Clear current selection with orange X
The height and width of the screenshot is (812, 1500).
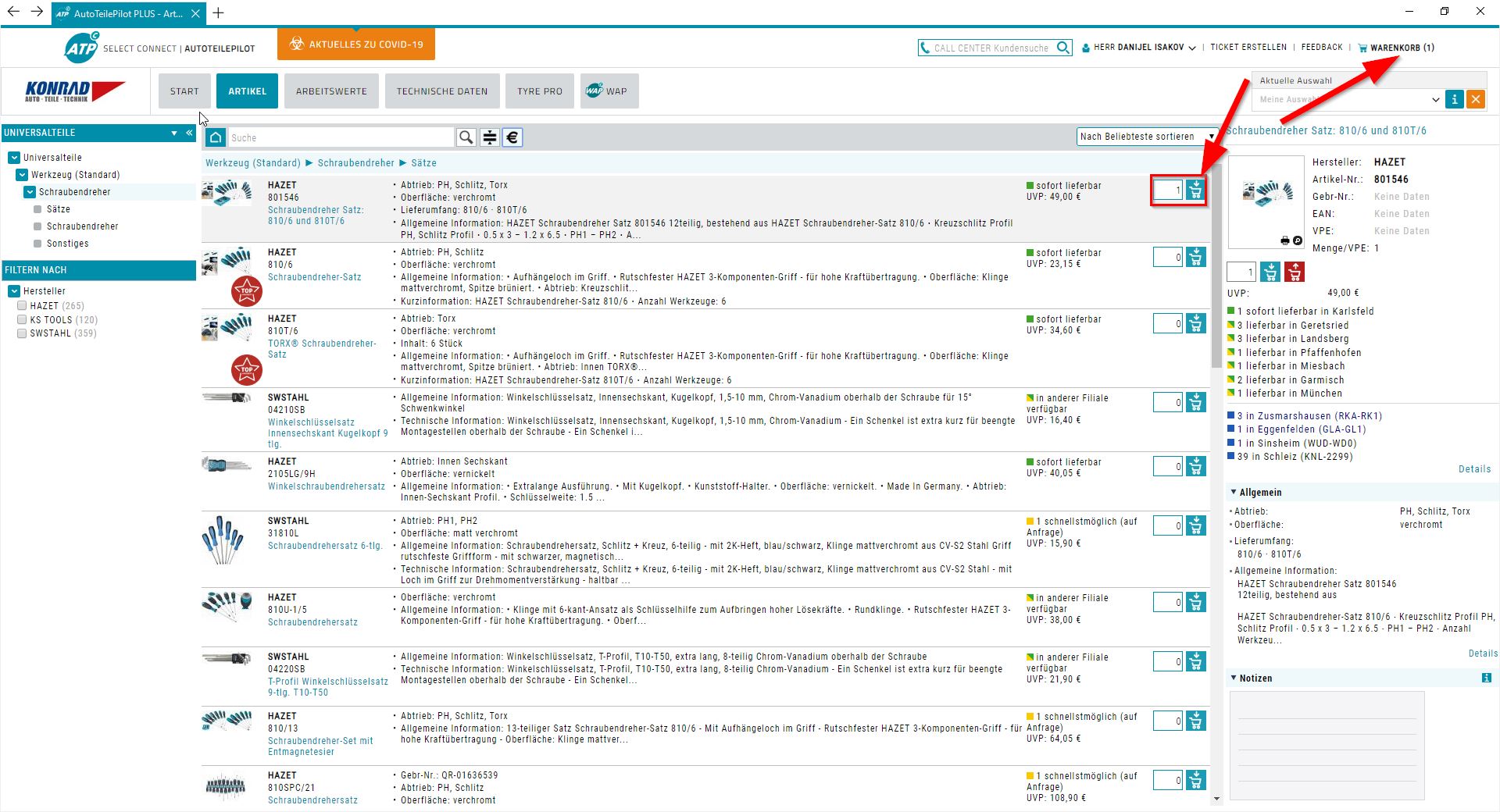tap(1476, 99)
